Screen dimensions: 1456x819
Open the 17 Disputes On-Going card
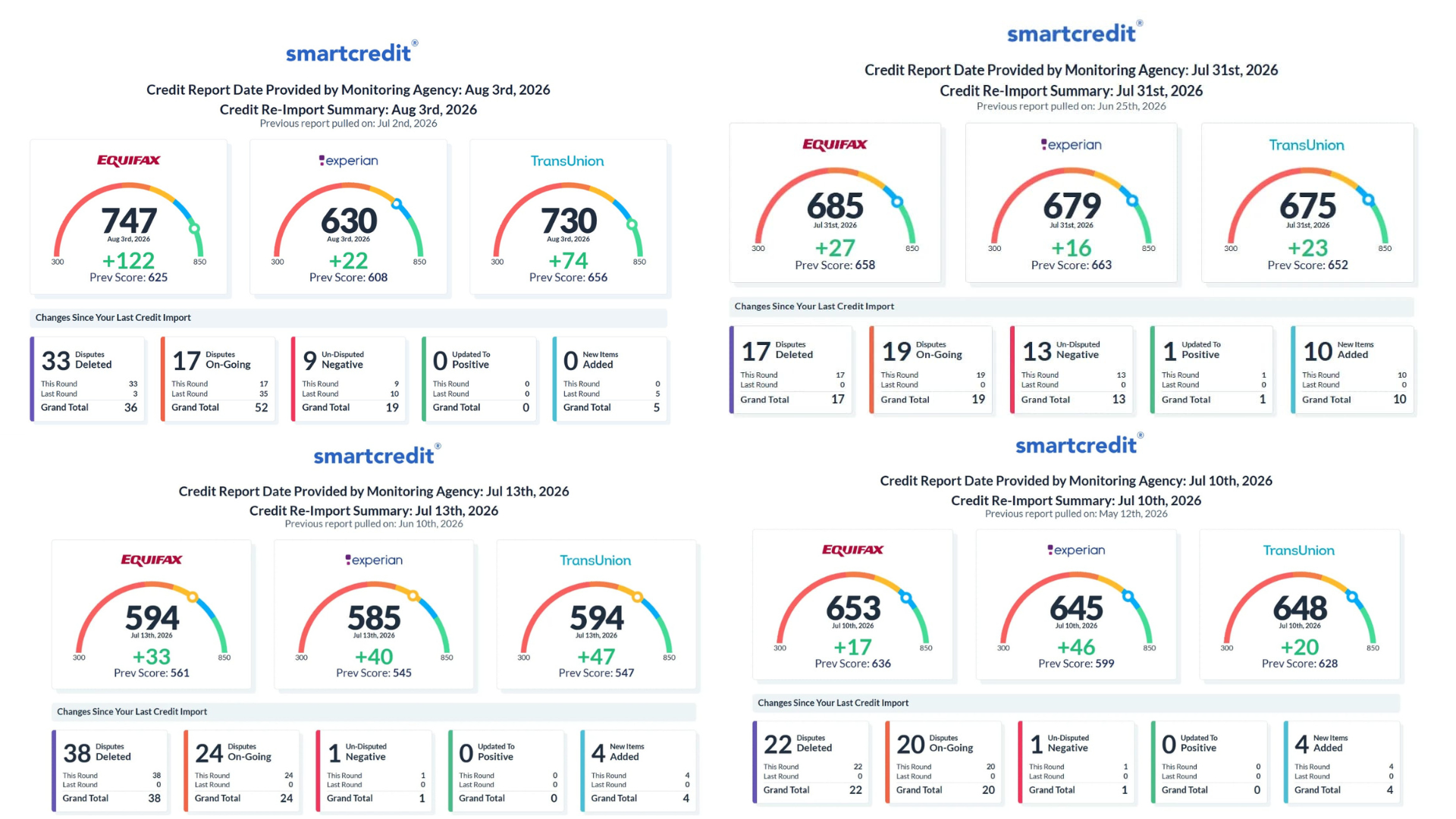218,378
